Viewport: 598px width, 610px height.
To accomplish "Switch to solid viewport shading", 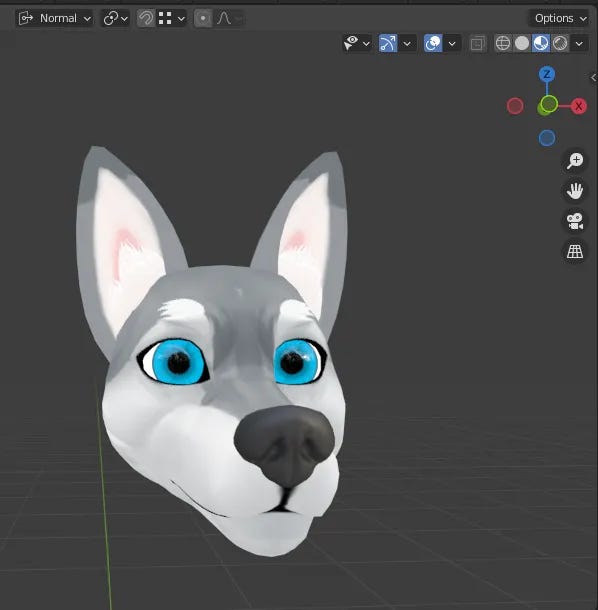I will click(x=522, y=43).
